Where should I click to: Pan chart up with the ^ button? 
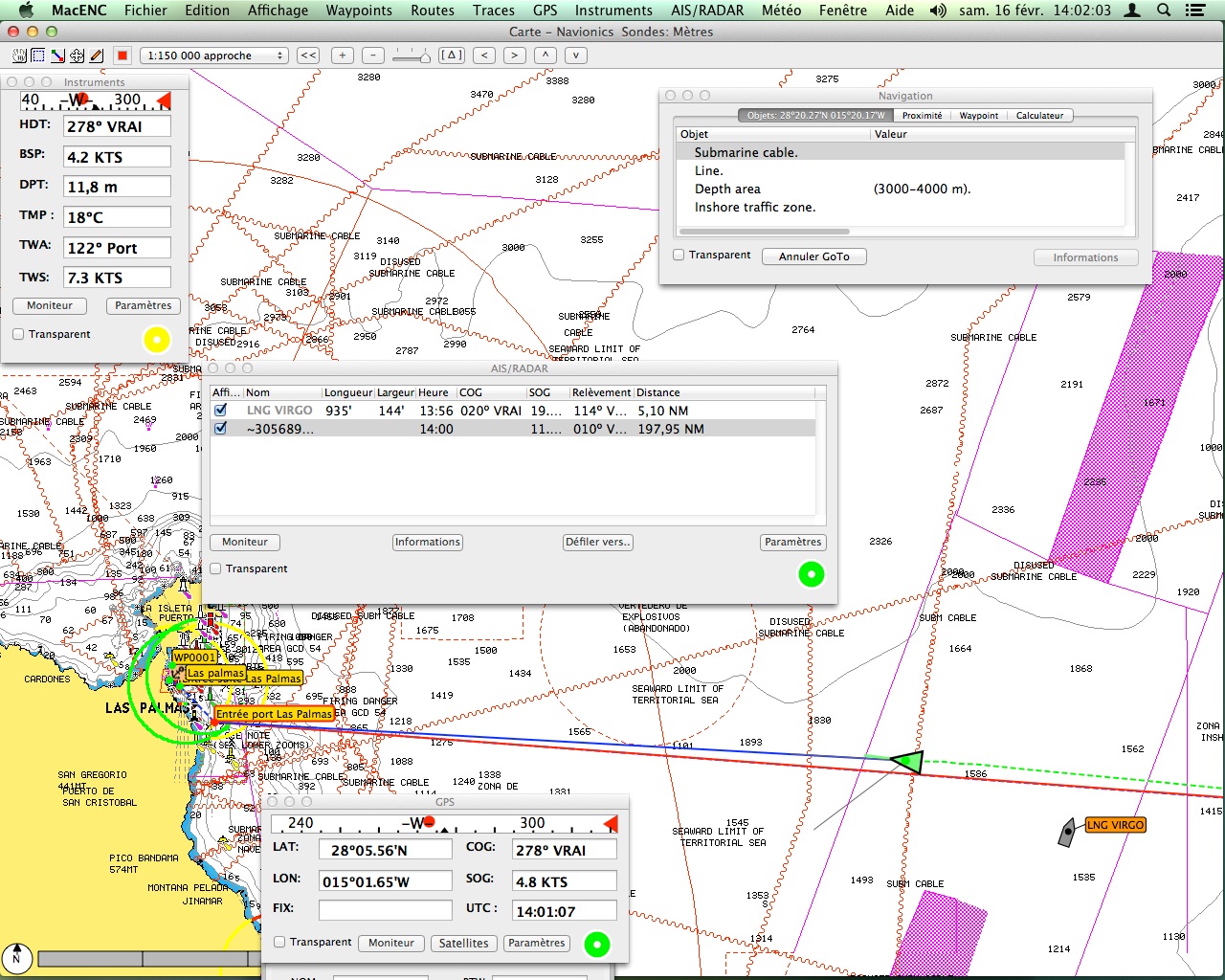point(546,56)
